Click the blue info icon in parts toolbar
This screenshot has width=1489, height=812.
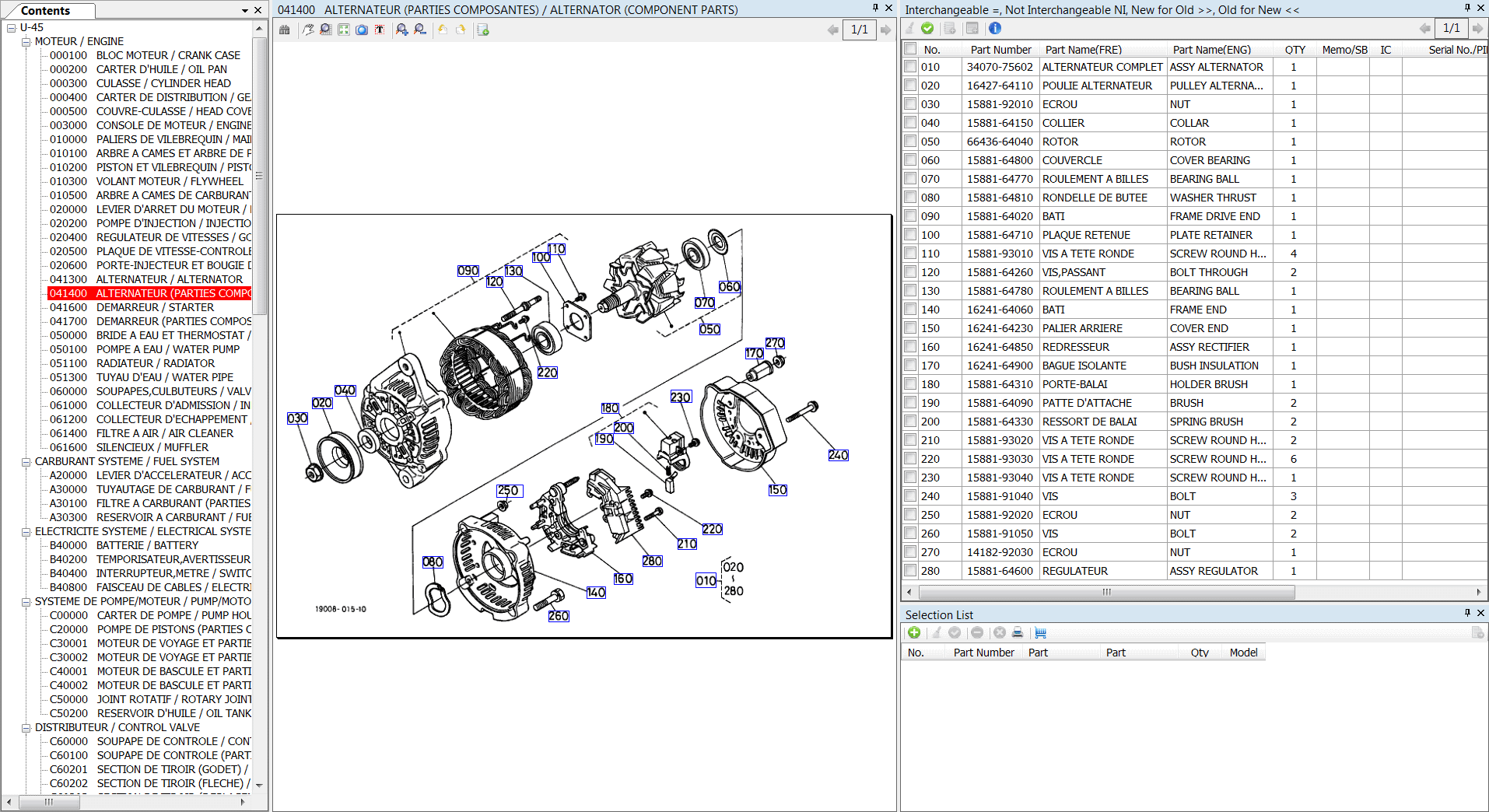tap(995, 28)
